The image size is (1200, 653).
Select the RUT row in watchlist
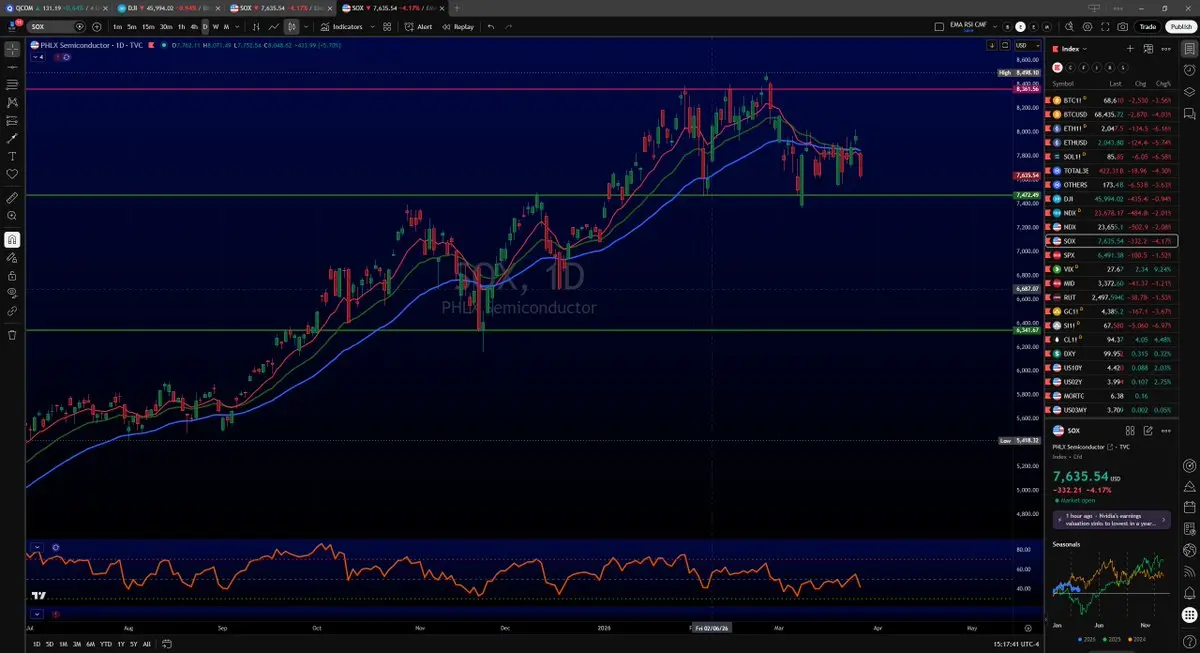[x=1111, y=297]
